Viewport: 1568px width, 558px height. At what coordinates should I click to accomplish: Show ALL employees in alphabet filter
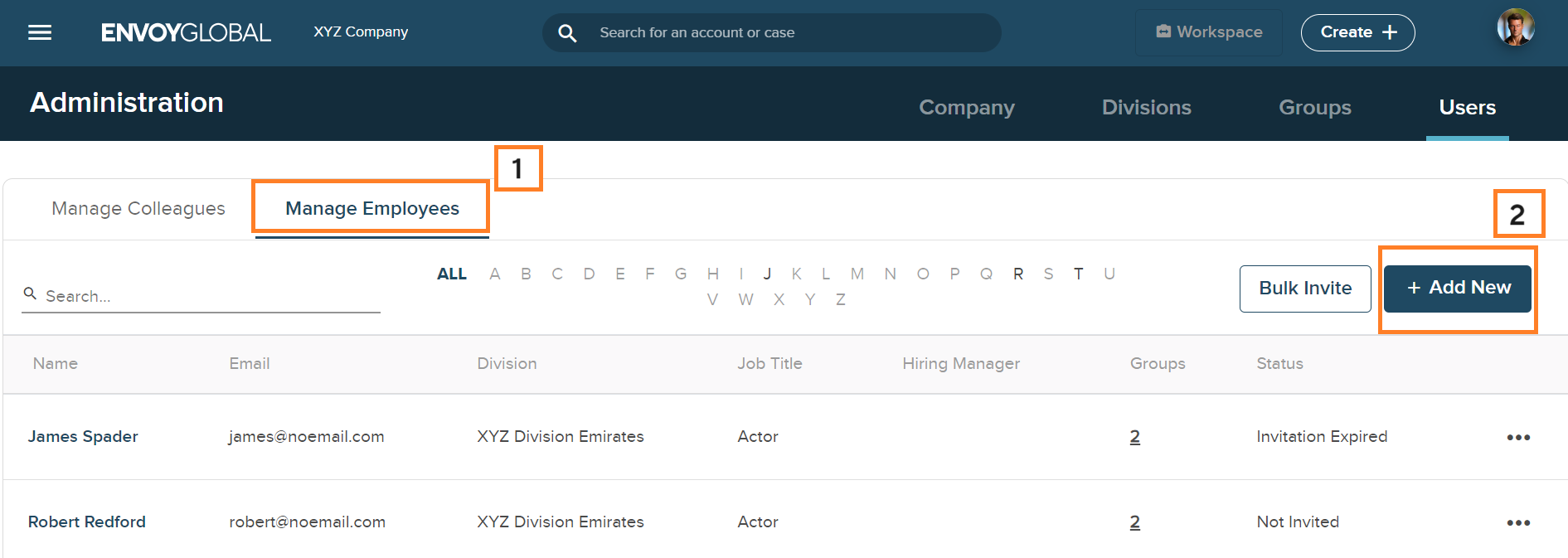tap(452, 274)
